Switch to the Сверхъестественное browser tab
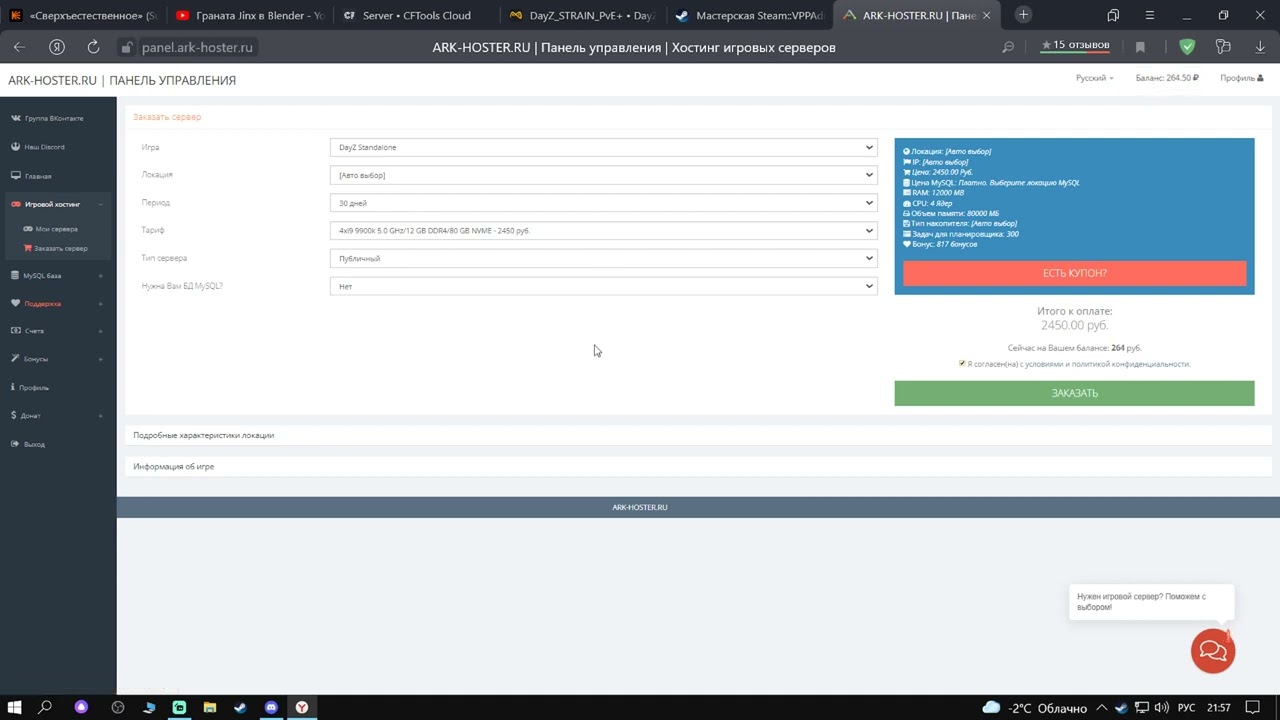Viewport: 1280px width, 720px height. pos(83,15)
